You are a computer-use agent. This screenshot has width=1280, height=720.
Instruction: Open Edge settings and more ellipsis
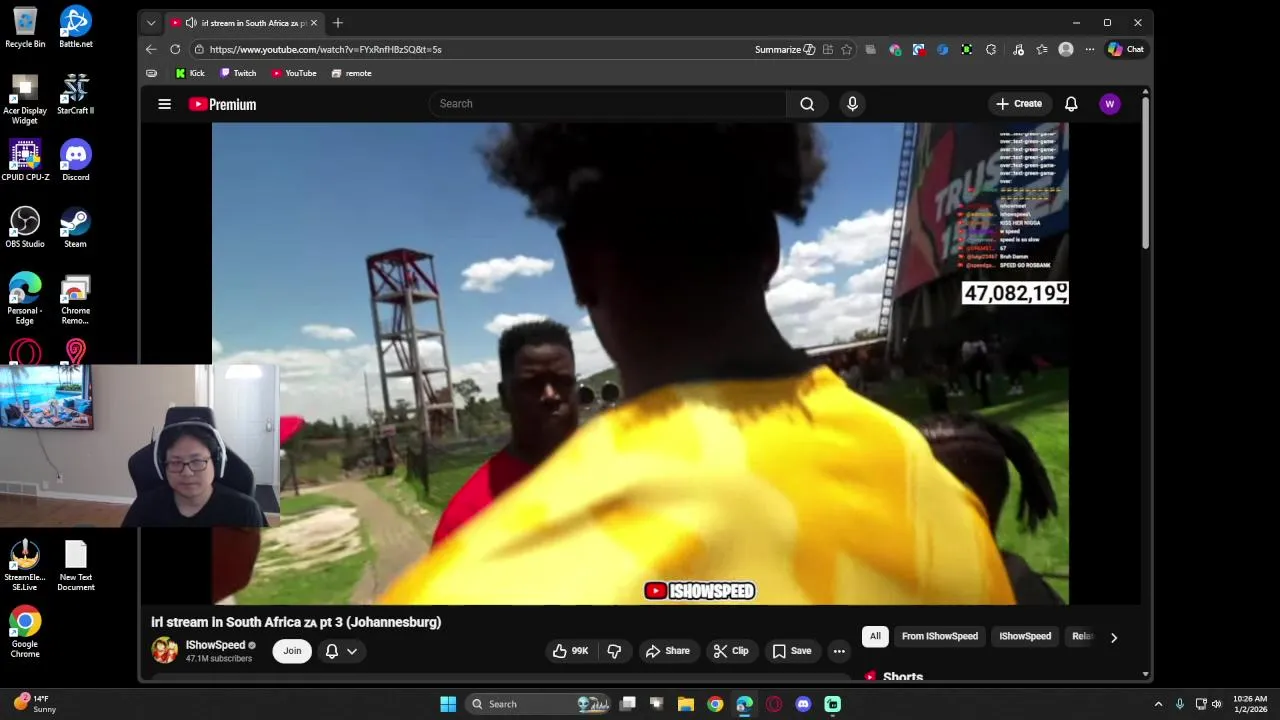click(x=1089, y=49)
